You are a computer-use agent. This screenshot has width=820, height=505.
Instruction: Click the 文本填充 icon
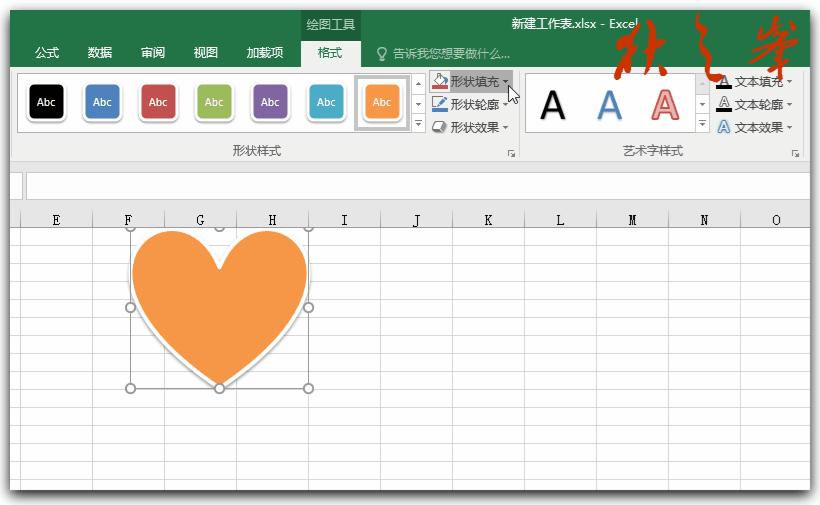pyautogui.click(x=724, y=82)
